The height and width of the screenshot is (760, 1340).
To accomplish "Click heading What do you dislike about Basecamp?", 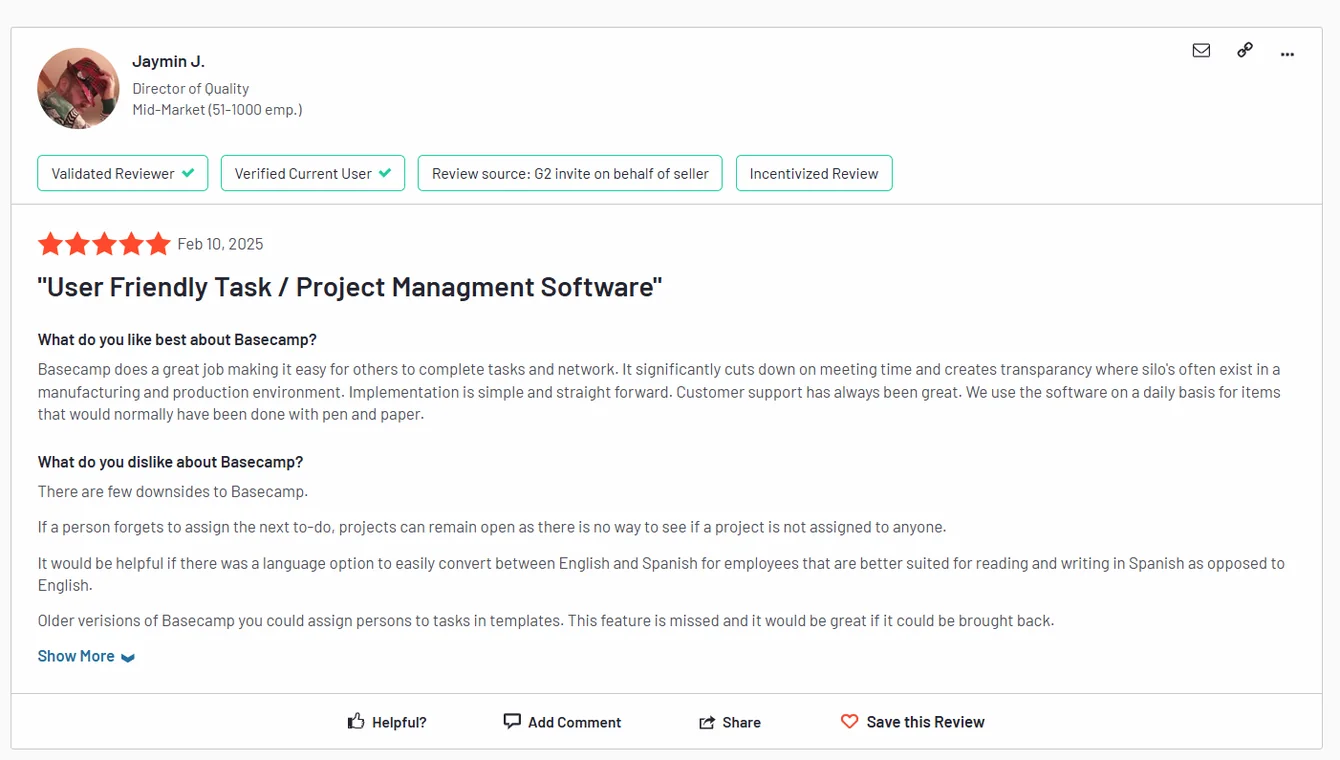I will [170, 462].
